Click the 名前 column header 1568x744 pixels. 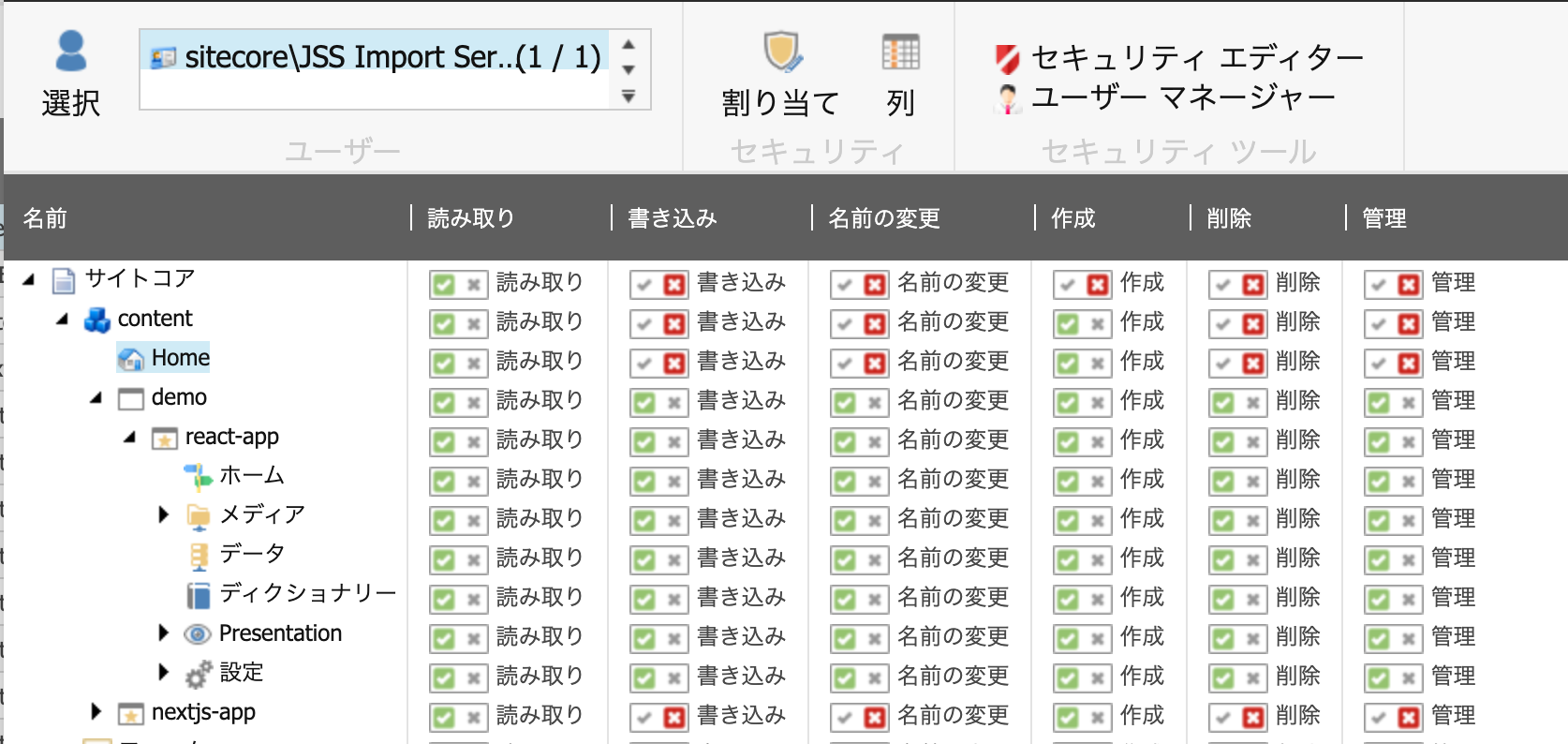coord(45,218)
